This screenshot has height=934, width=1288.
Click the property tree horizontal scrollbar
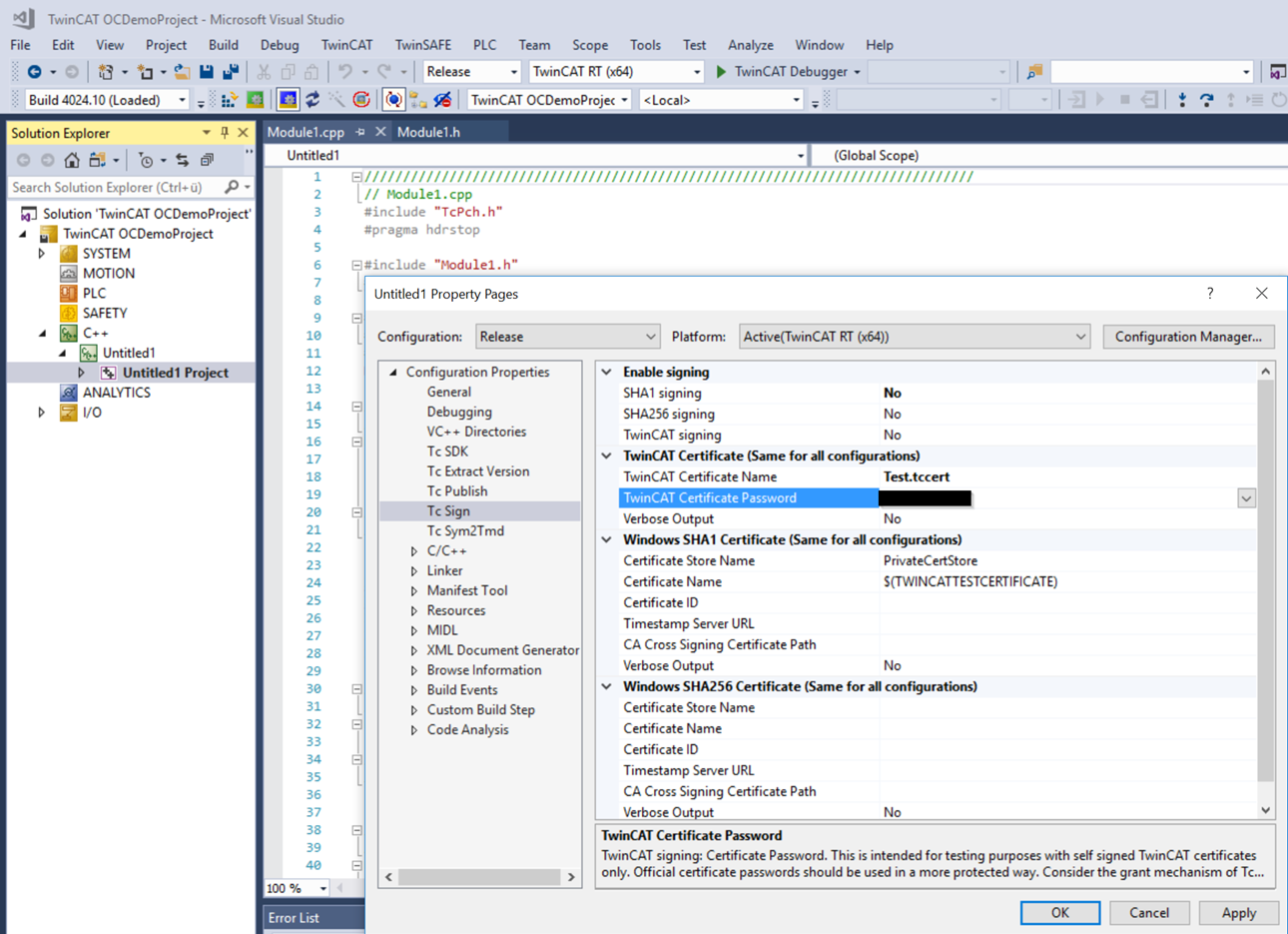click(479, 877)
